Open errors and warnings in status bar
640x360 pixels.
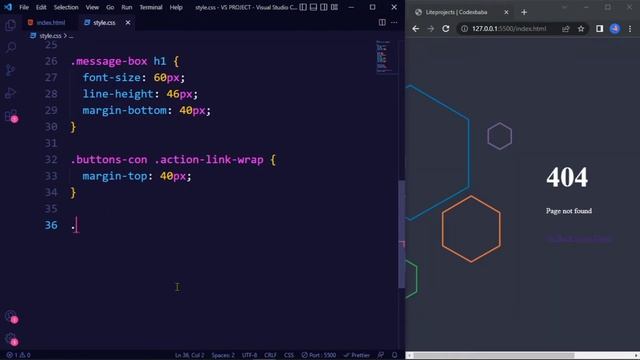pos(18,355)
